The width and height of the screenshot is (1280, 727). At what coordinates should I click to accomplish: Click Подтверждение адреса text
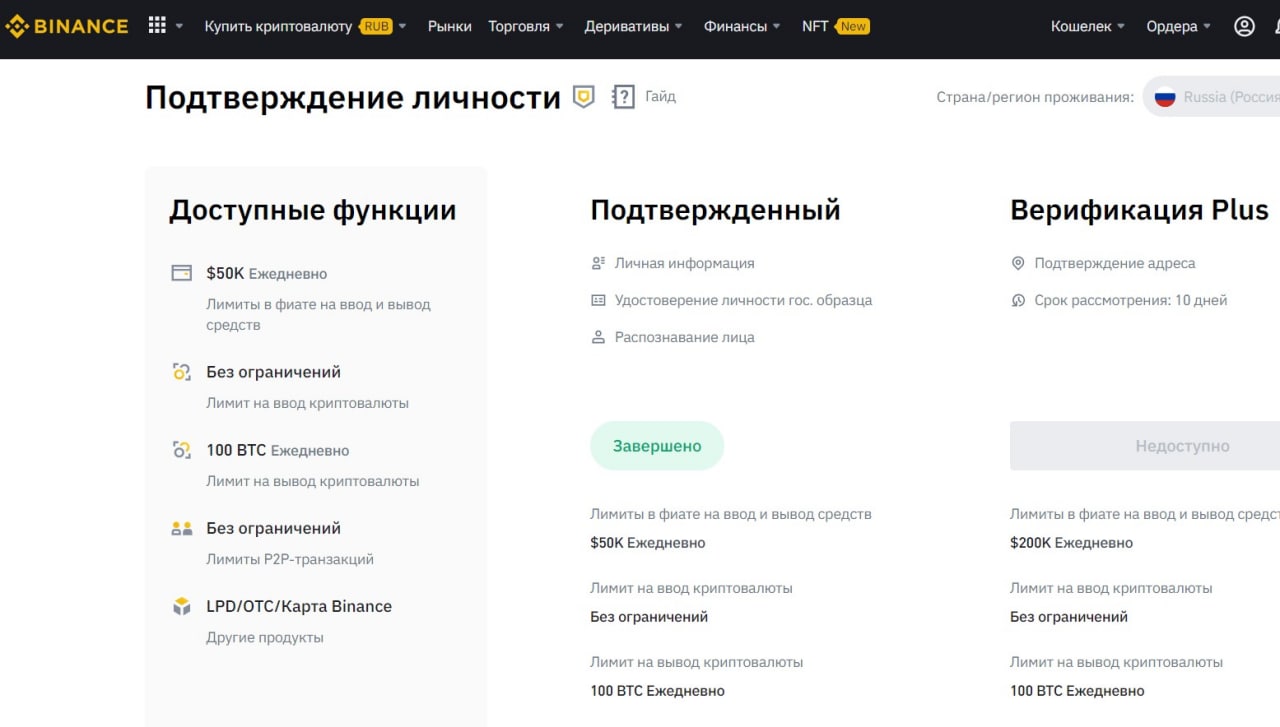click(1115, 263)
